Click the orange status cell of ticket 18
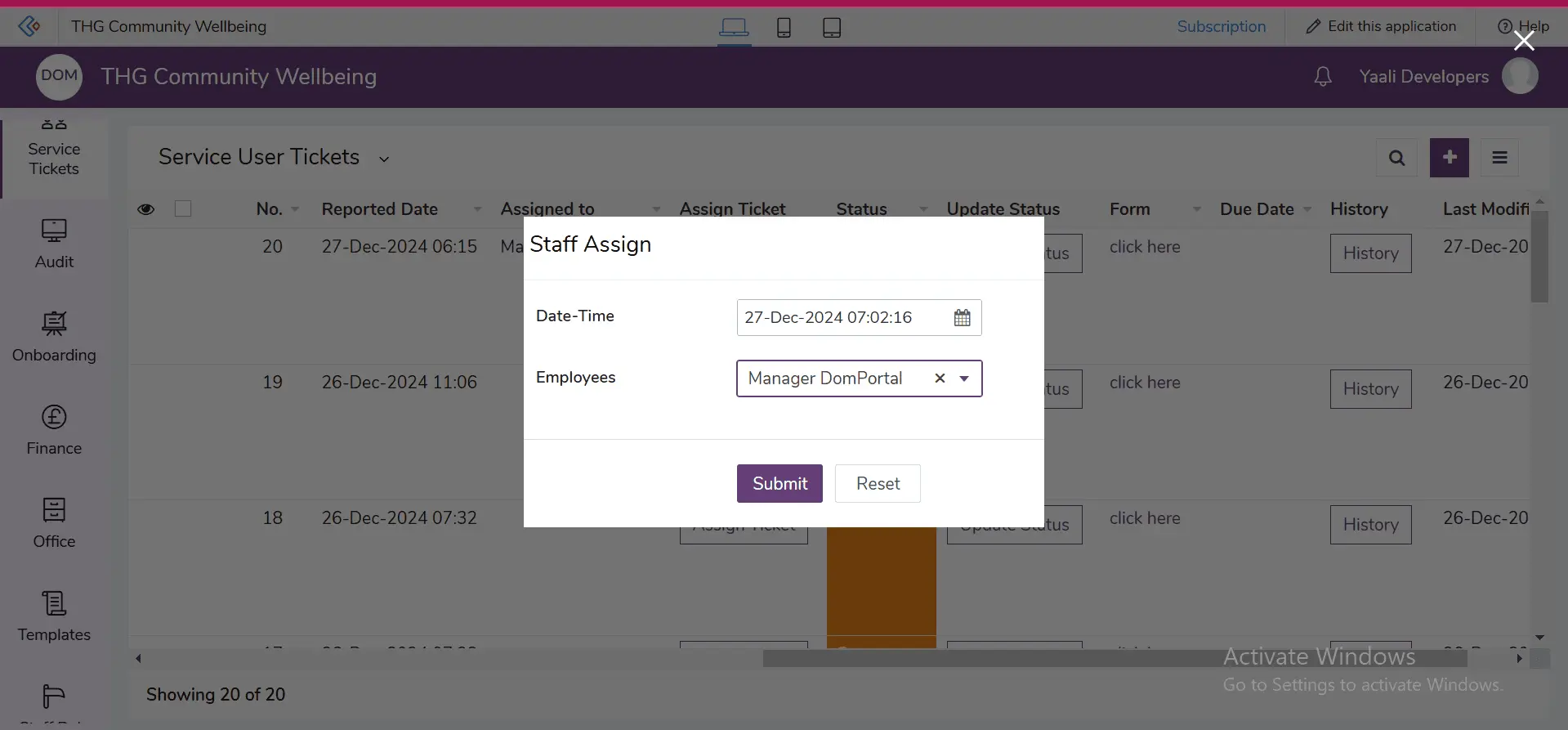 point(881,580)
